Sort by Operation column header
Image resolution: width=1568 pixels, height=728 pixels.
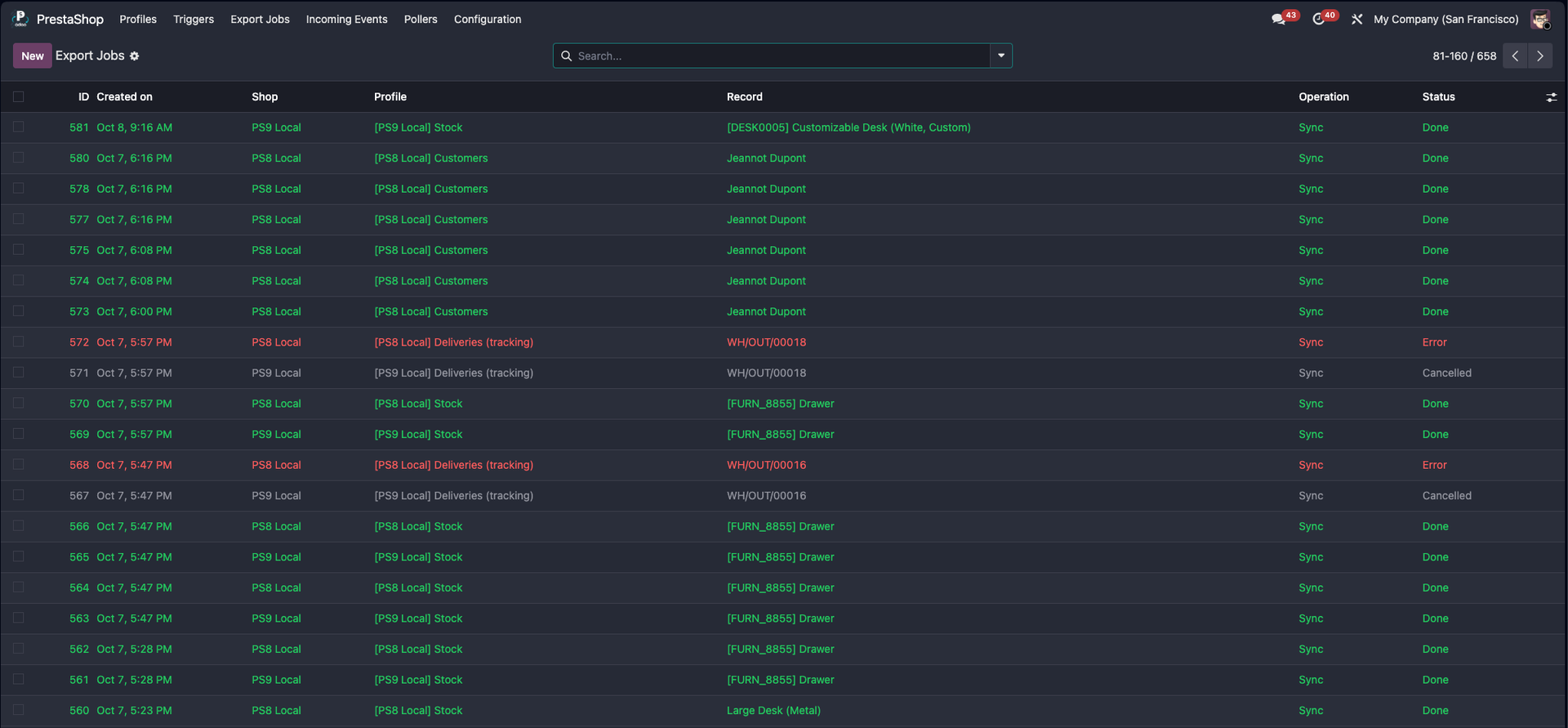[1324, 96]
